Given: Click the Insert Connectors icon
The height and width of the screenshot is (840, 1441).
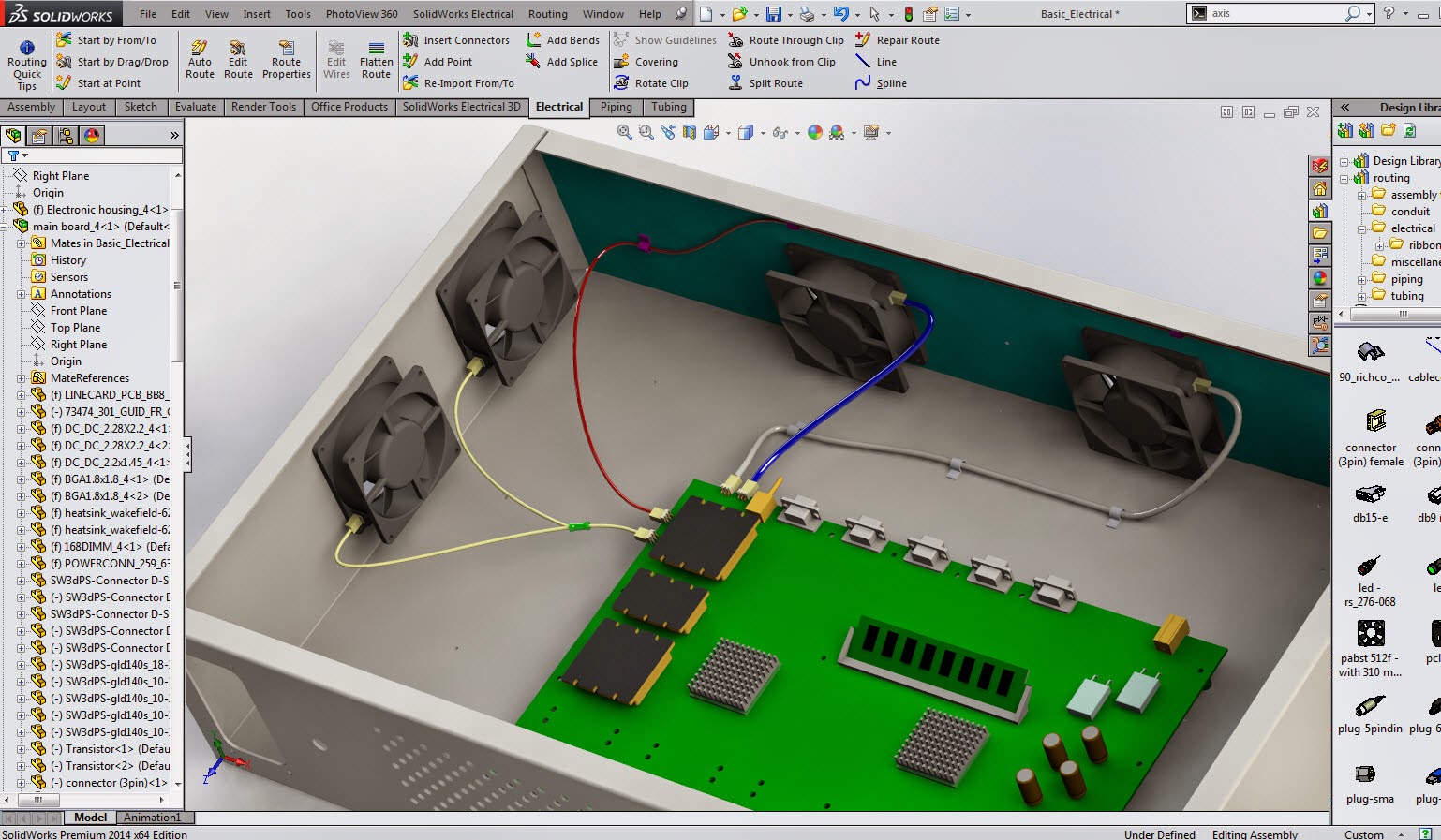Looking at the screenshot, I should [x=409, y=39].
